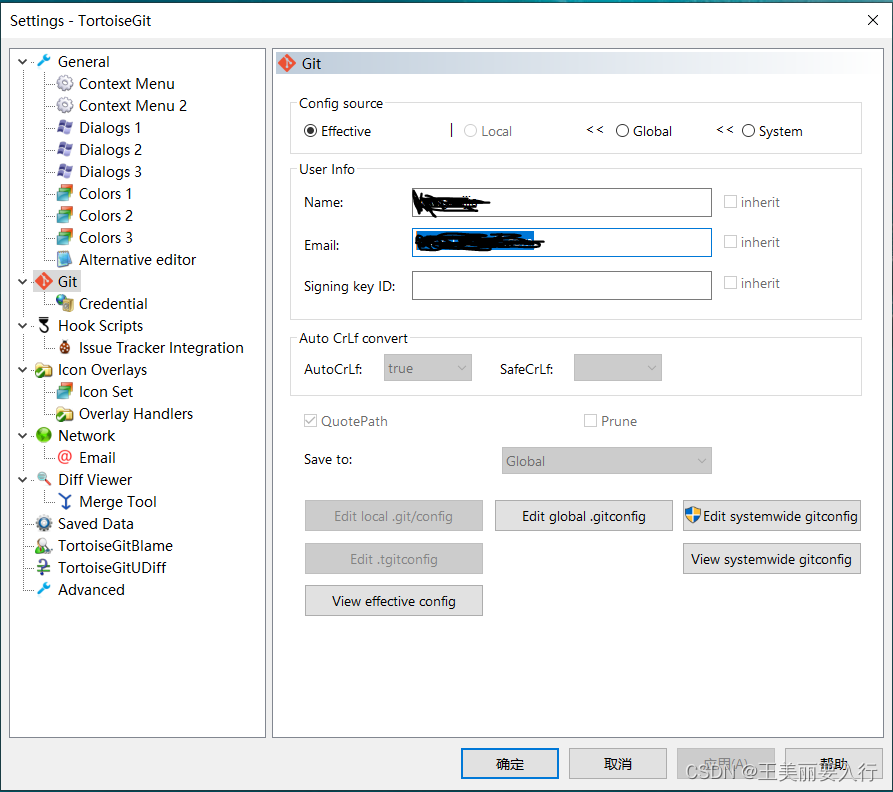Click the Advanced wrench icon
This screenshot has height=792, width=893.
(44, 589)
